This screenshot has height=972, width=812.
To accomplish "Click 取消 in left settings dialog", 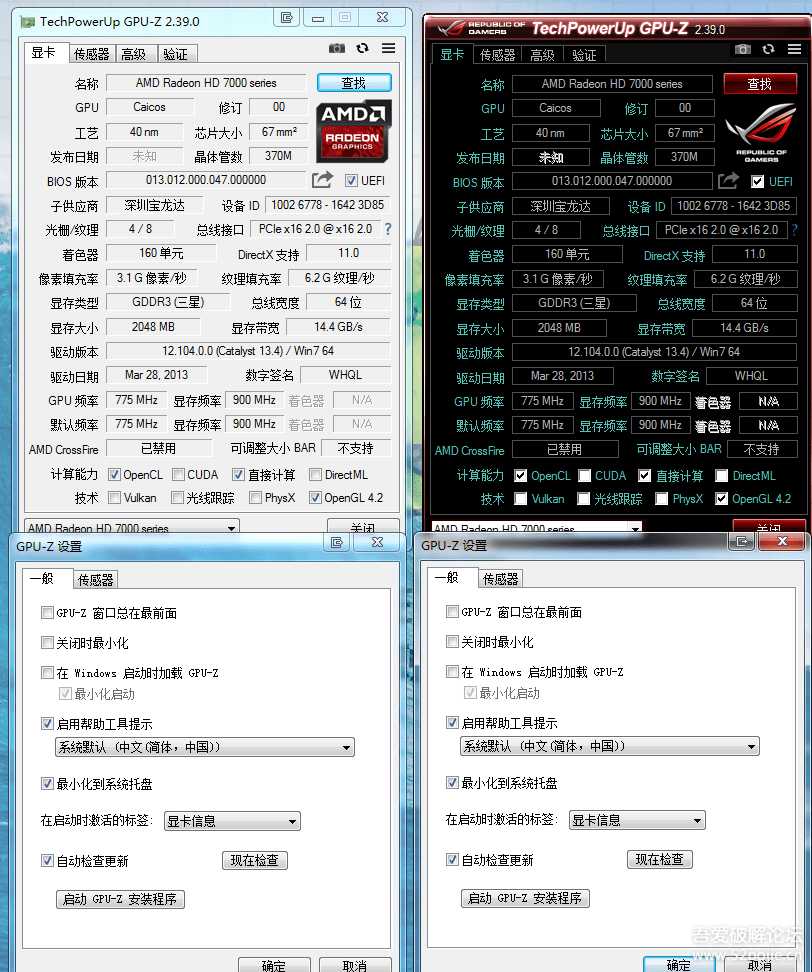I will pyautogui.click(x=355, y=965).
